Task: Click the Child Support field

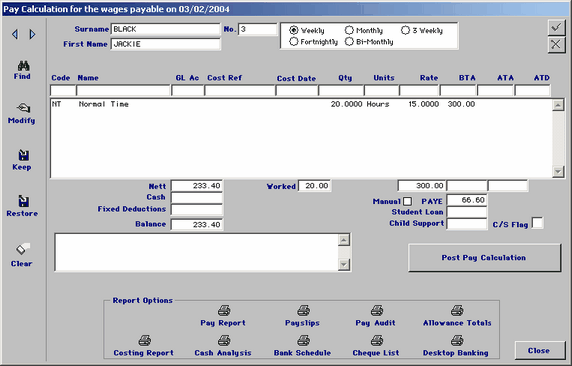Action: (x=467, y=223)
